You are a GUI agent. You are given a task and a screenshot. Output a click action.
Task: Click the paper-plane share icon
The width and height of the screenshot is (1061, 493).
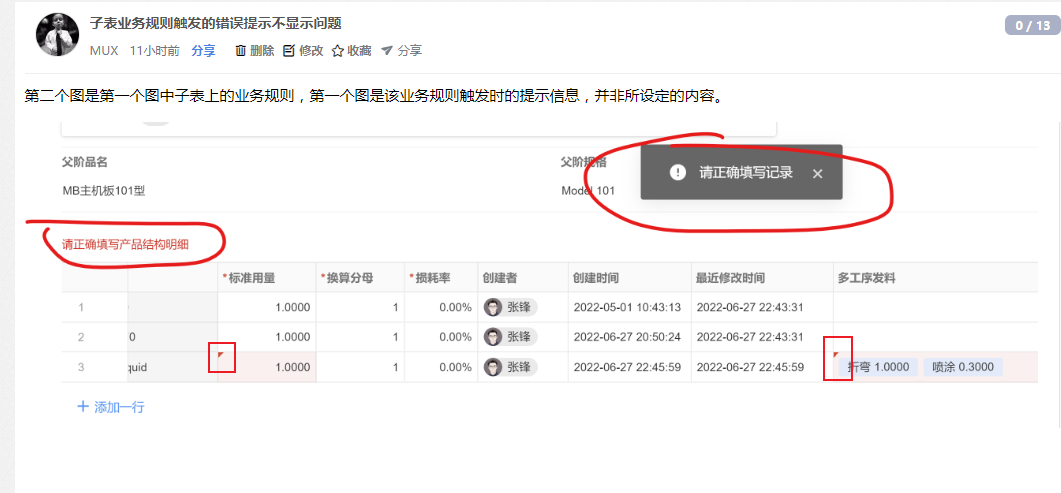pos(386,51)
